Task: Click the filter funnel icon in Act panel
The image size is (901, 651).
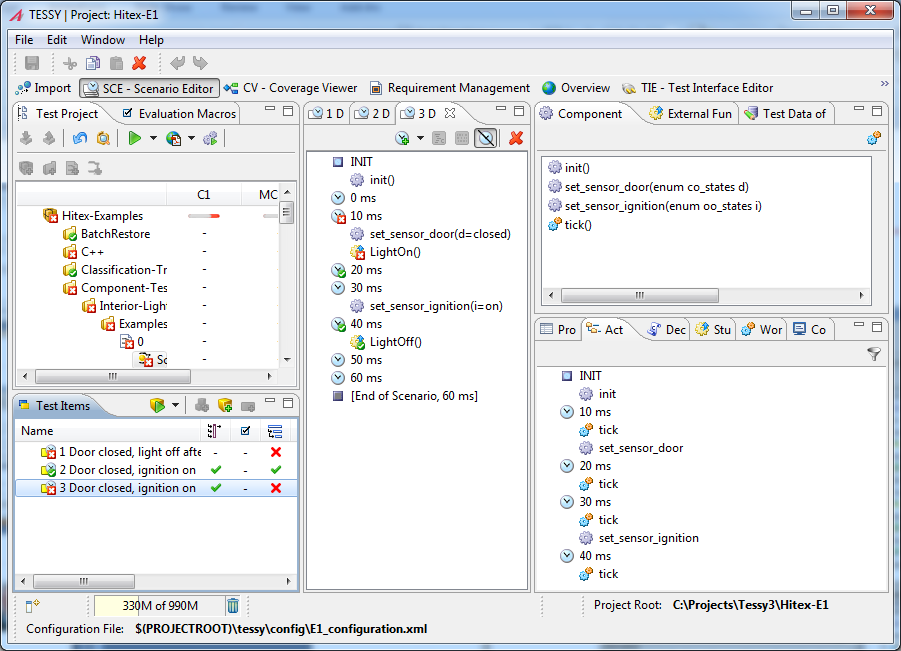Action: tap(873, 355)
